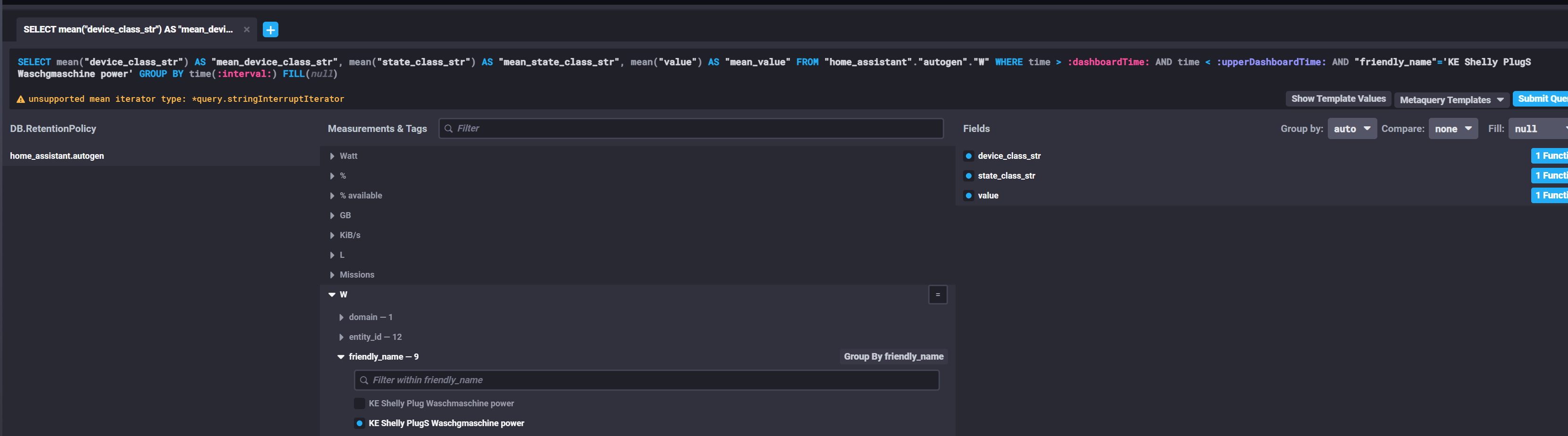Screen dimensions: 1568x436
Task: Focus the Filter within friendly_name field
Action: coord(646,380)
